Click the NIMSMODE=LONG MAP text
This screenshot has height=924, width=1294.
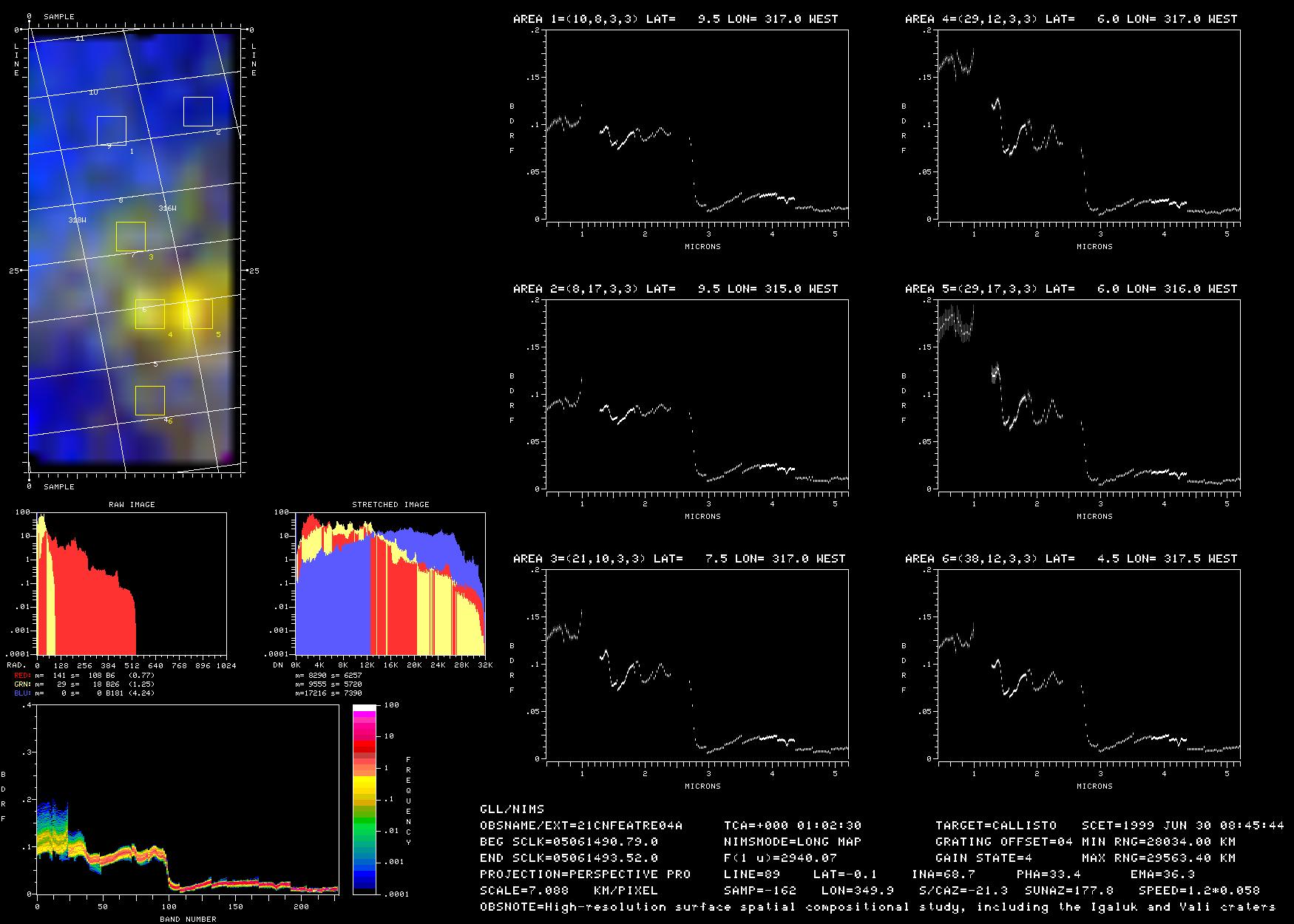(x=792, y=841)
